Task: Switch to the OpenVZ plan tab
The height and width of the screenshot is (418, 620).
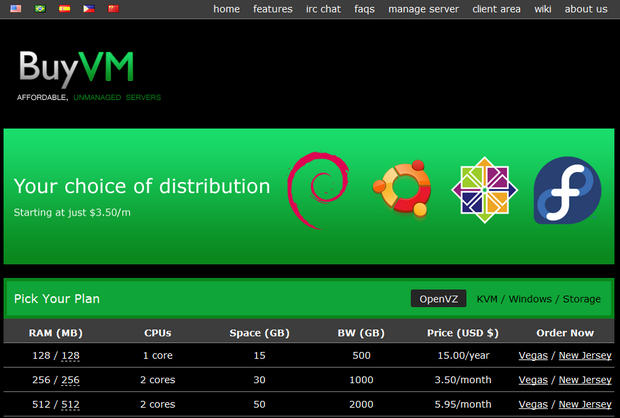Action: tap(439, 299)
